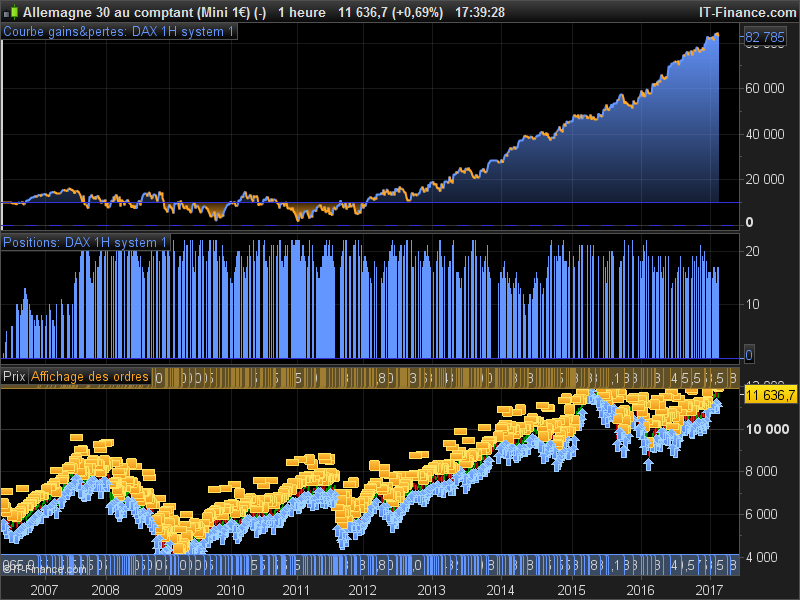
Task: Click the equity curve peak near 82 785
Action: [716, 35]
